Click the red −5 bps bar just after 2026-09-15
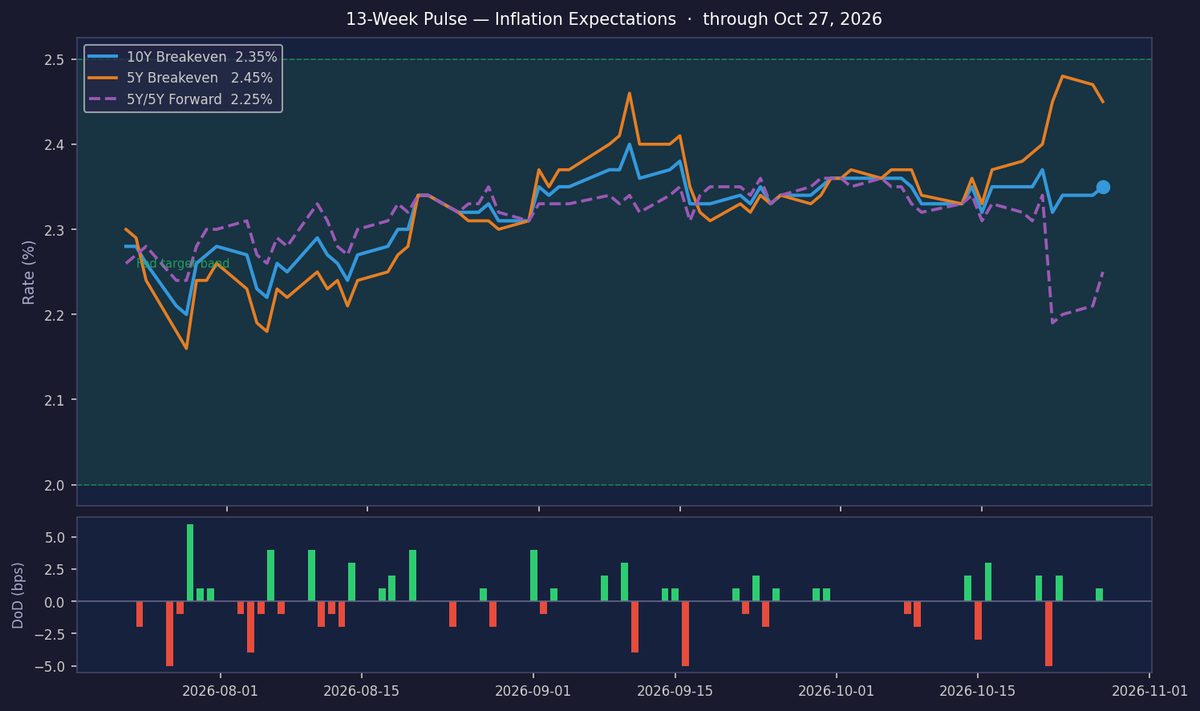The image size is (1200, 711). pyautogui.click(x=685, y=633)
